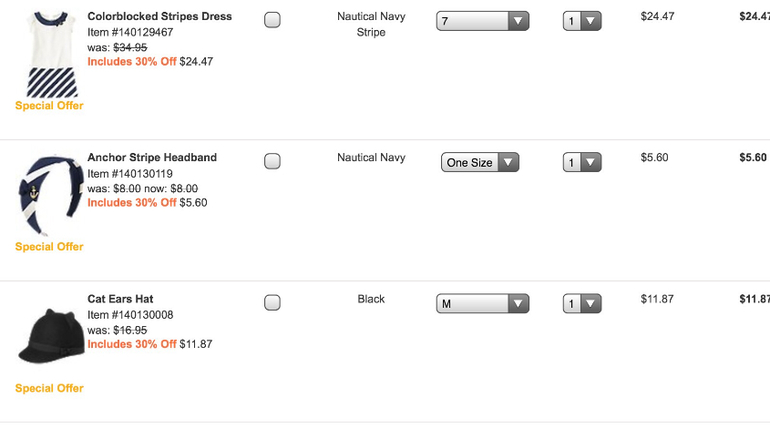Screen dimensions: 770x428
Task: Change quantity dropdown for Colorblocked Stripes Dress
Action: 582,21
